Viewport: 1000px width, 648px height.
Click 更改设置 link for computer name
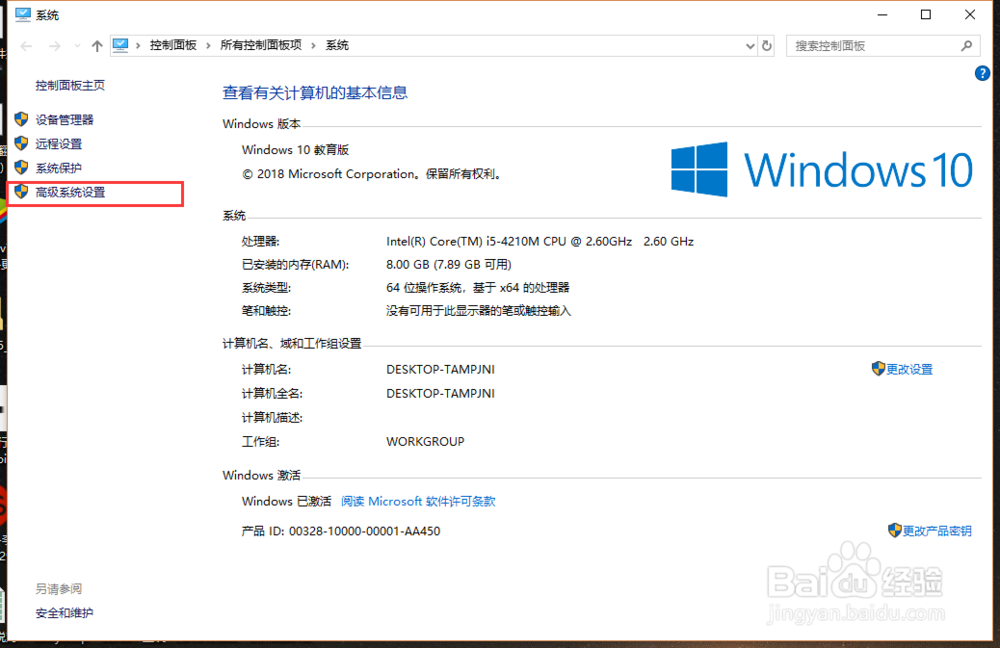[x=909, y=369]
